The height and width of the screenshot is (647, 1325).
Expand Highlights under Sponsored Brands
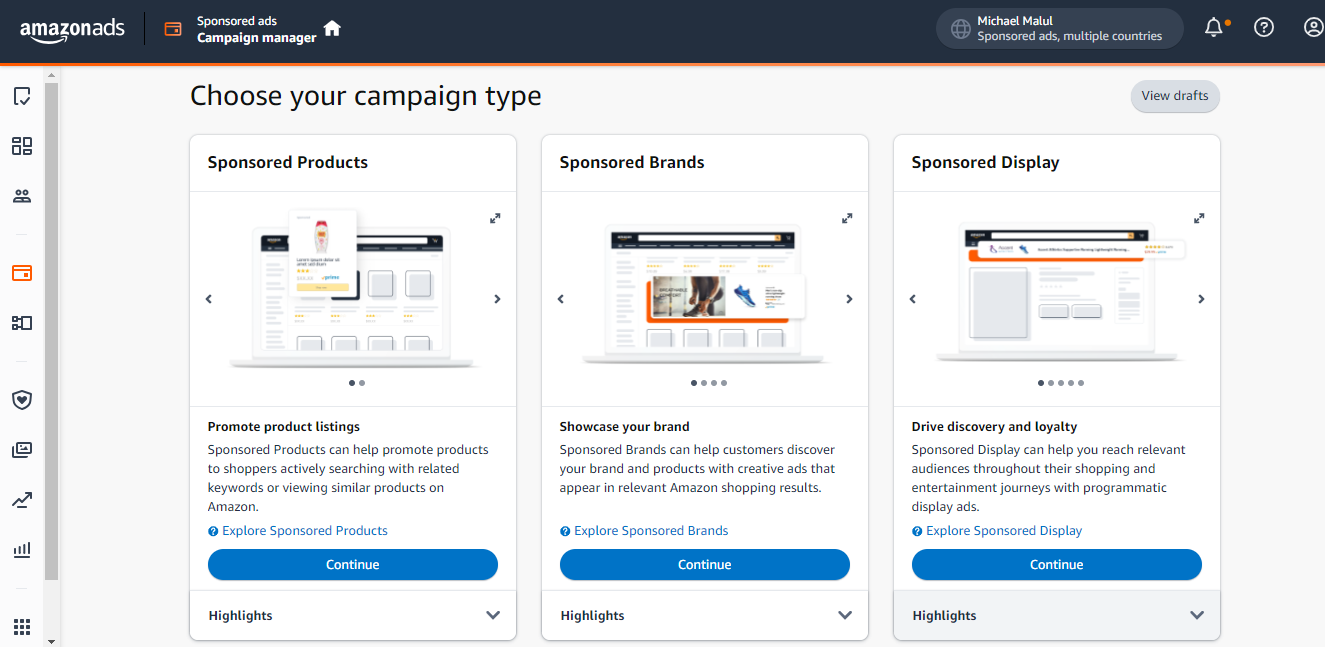pos(705,616)
